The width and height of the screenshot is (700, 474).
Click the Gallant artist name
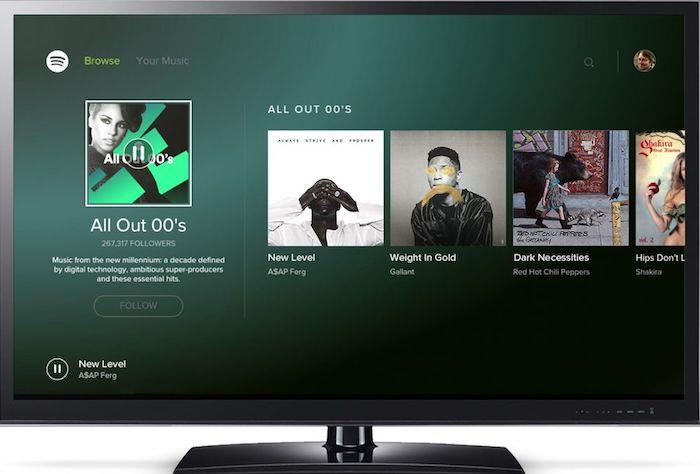coord(402,272)
